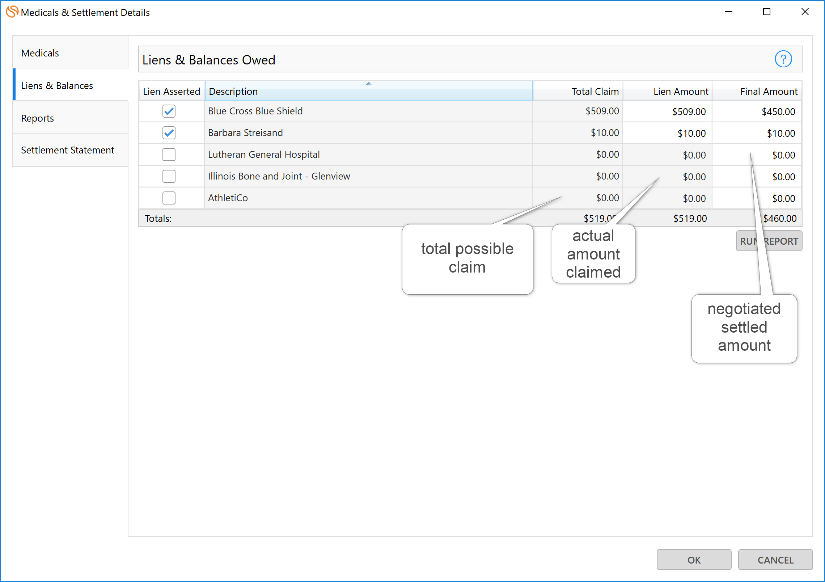Enable lien for Illinois Bone and Joint
Screen dimensions: 825x582
169,177
